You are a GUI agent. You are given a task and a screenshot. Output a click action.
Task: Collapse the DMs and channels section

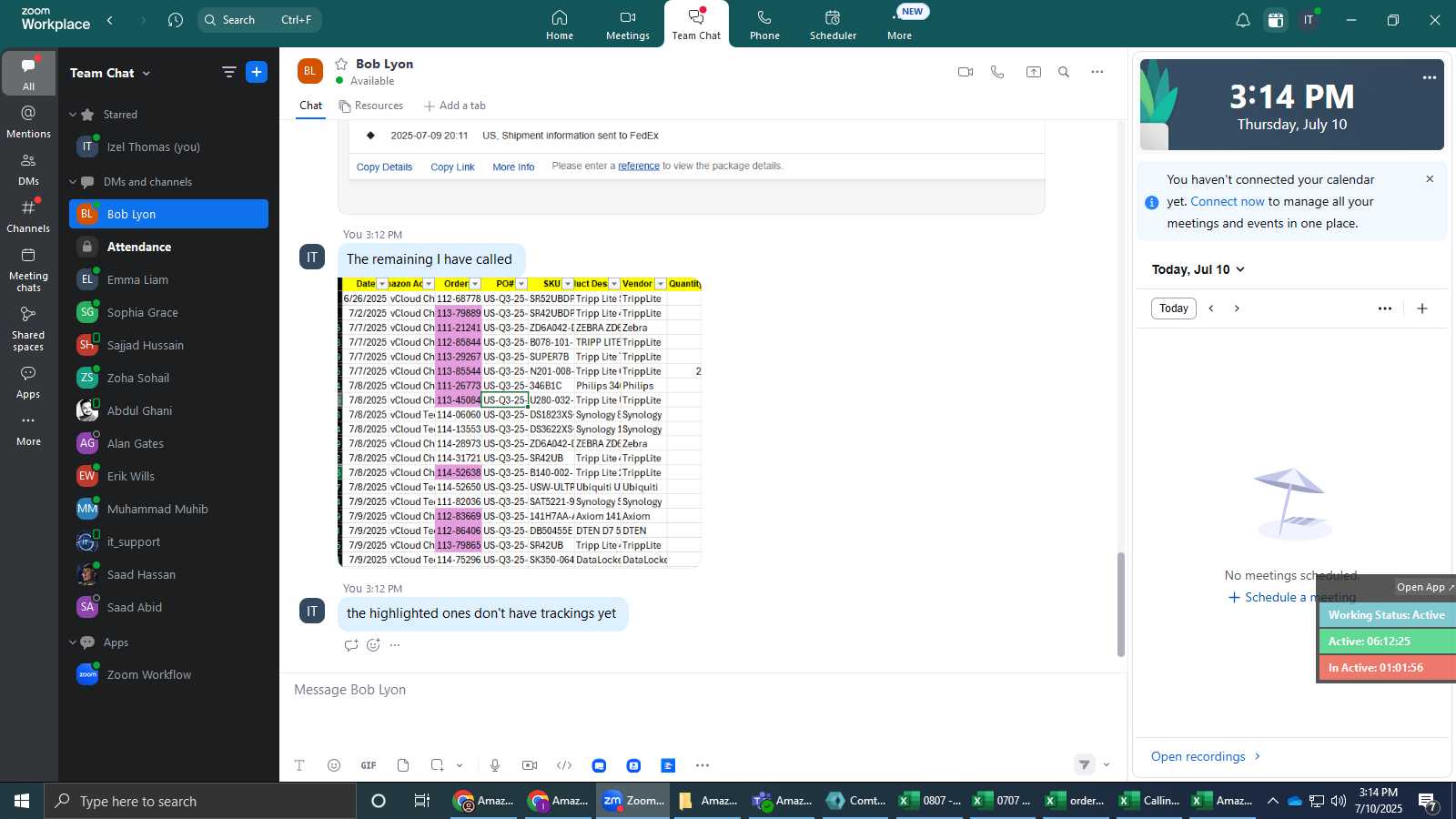tap(73, 182)
